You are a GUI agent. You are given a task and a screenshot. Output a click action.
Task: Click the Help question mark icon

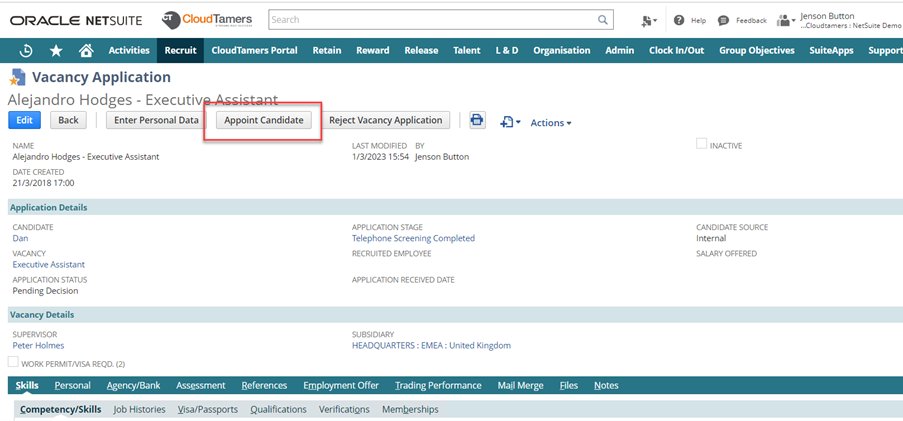679,20
